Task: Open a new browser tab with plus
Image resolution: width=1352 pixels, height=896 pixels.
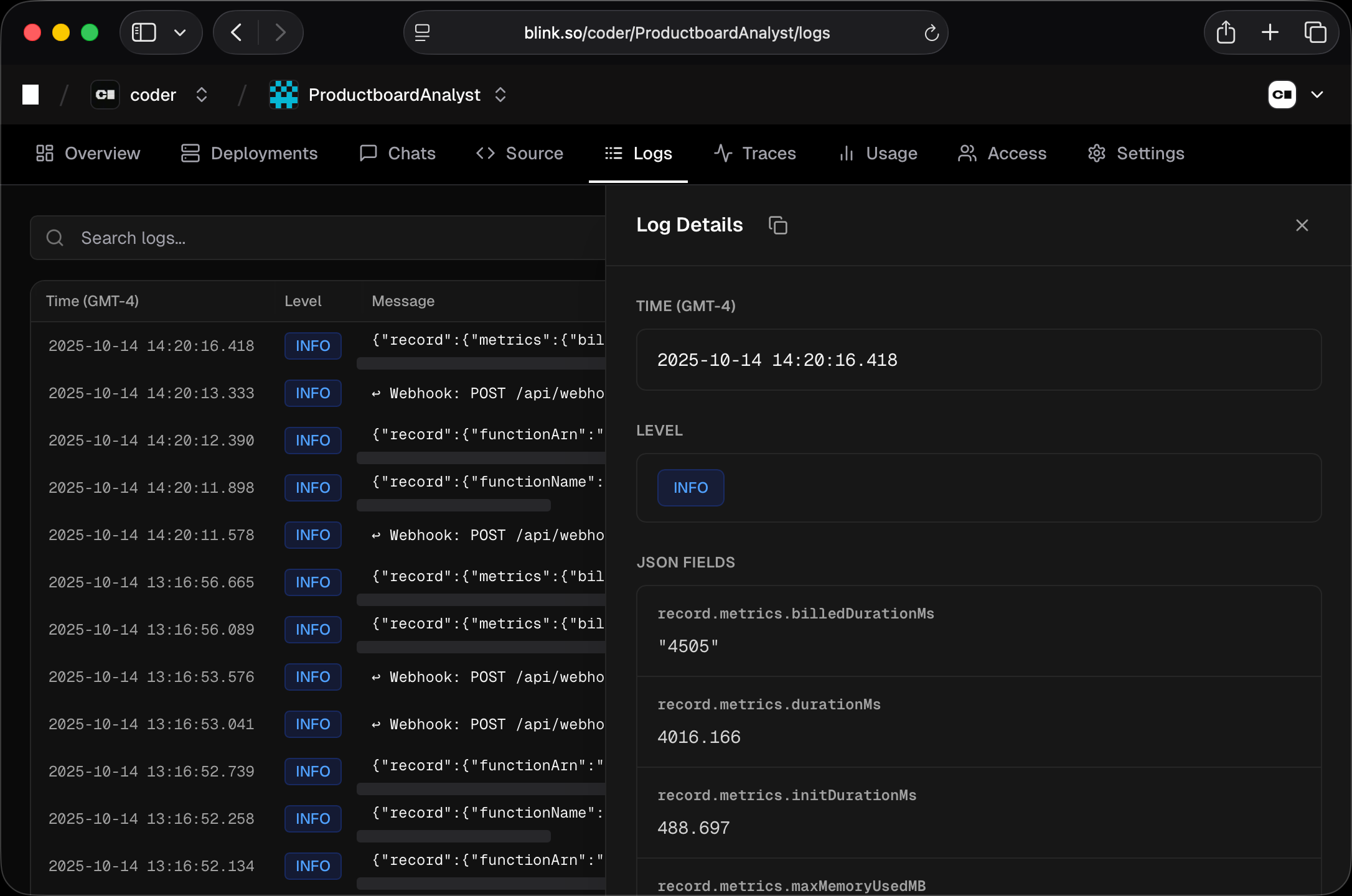Action: [1270, 32]
